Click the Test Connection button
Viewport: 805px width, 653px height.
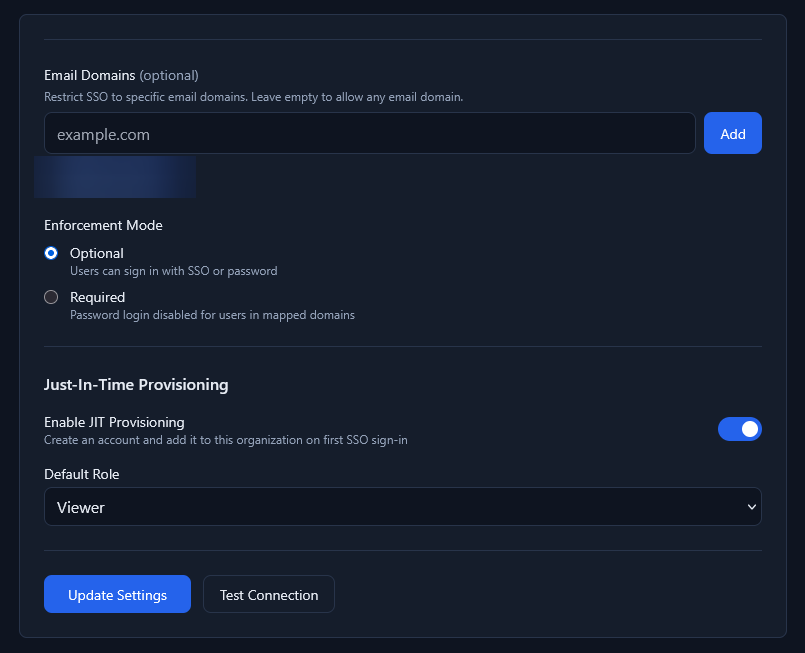pos(269,594)
